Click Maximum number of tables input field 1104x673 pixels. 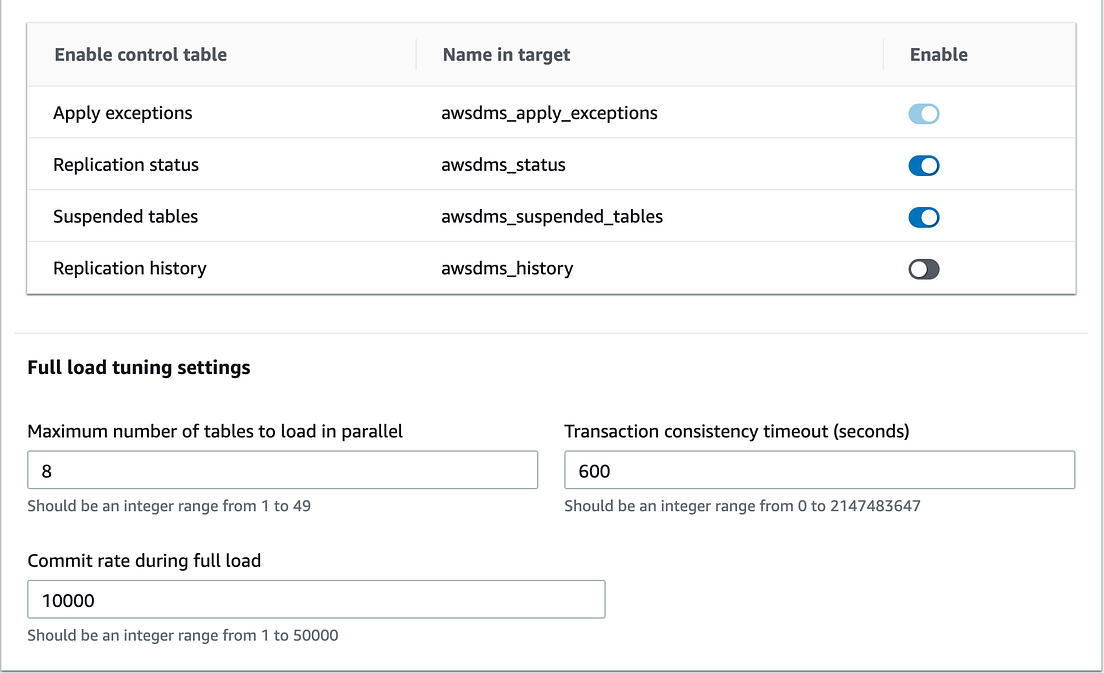282,470
